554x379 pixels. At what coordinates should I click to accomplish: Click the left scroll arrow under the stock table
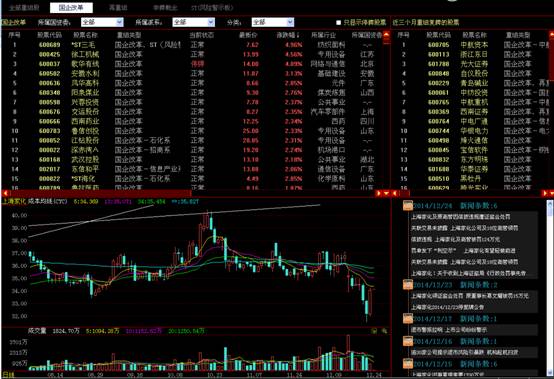[5, 193]
